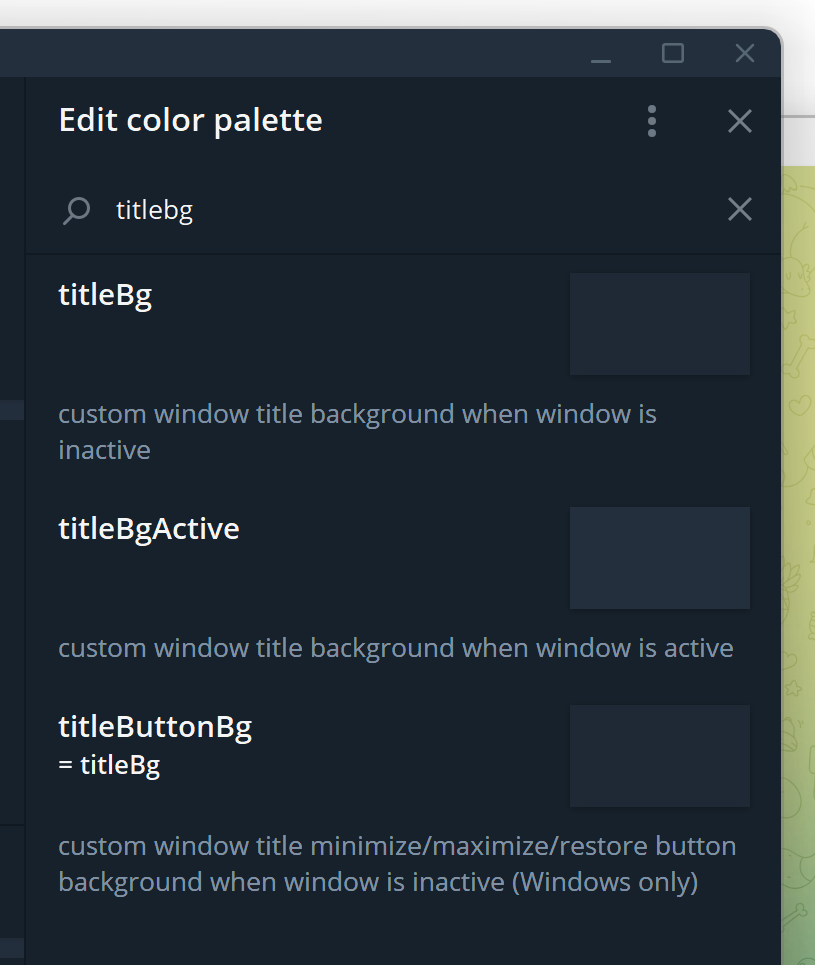
Task: Click the search input field
Action: point(300,210)
